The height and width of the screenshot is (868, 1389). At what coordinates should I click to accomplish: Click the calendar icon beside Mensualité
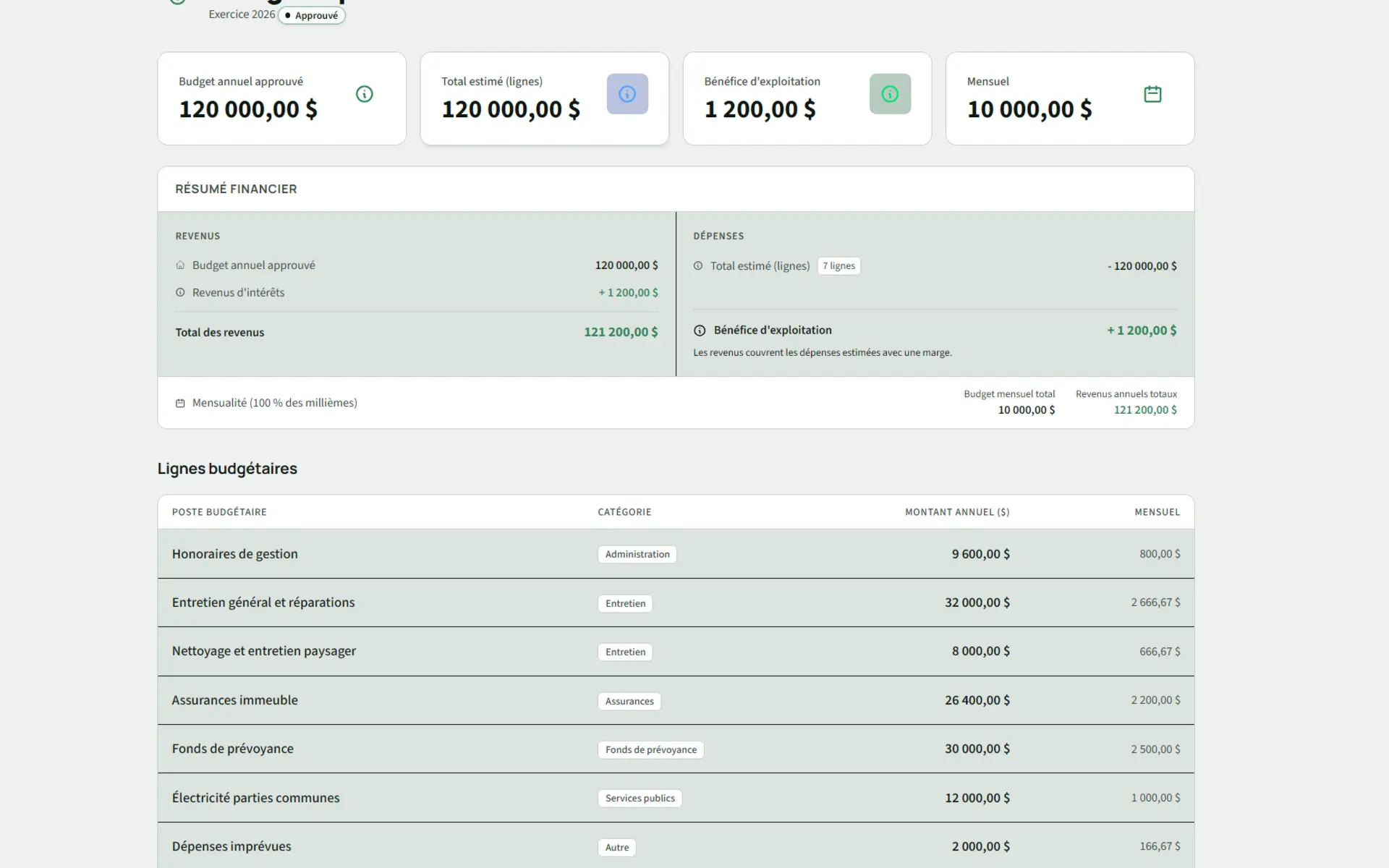click(x=180, y=403)
